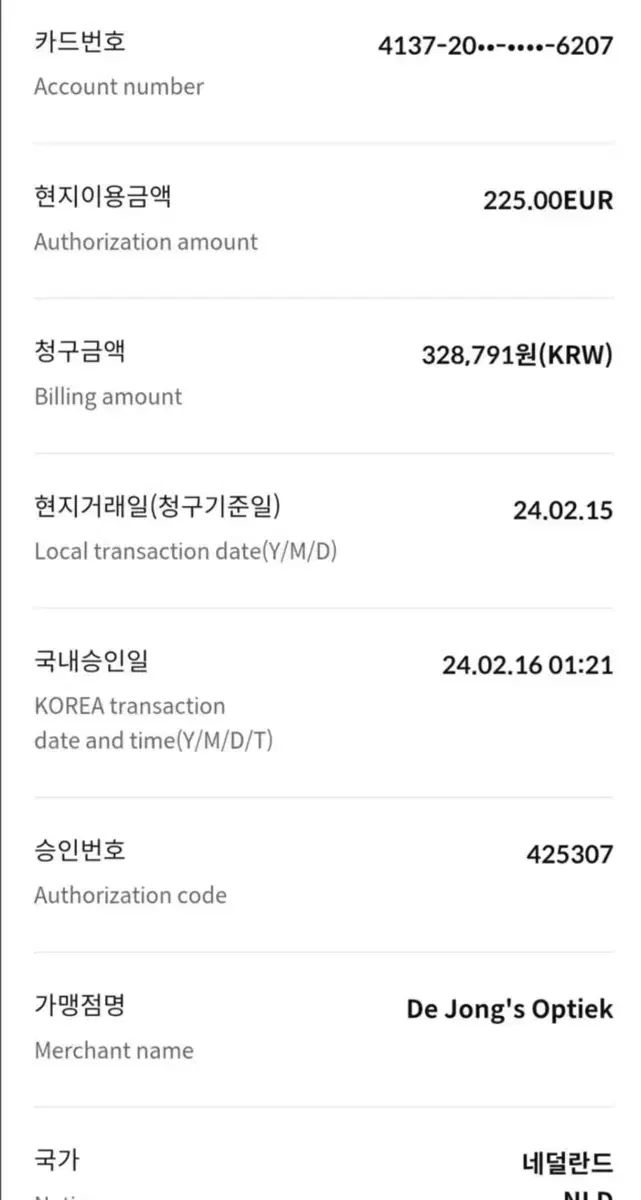This screenshot has height=1200, width=641.
Task: Select the 가맹점명 label
Action: (x=80, y=1005)
